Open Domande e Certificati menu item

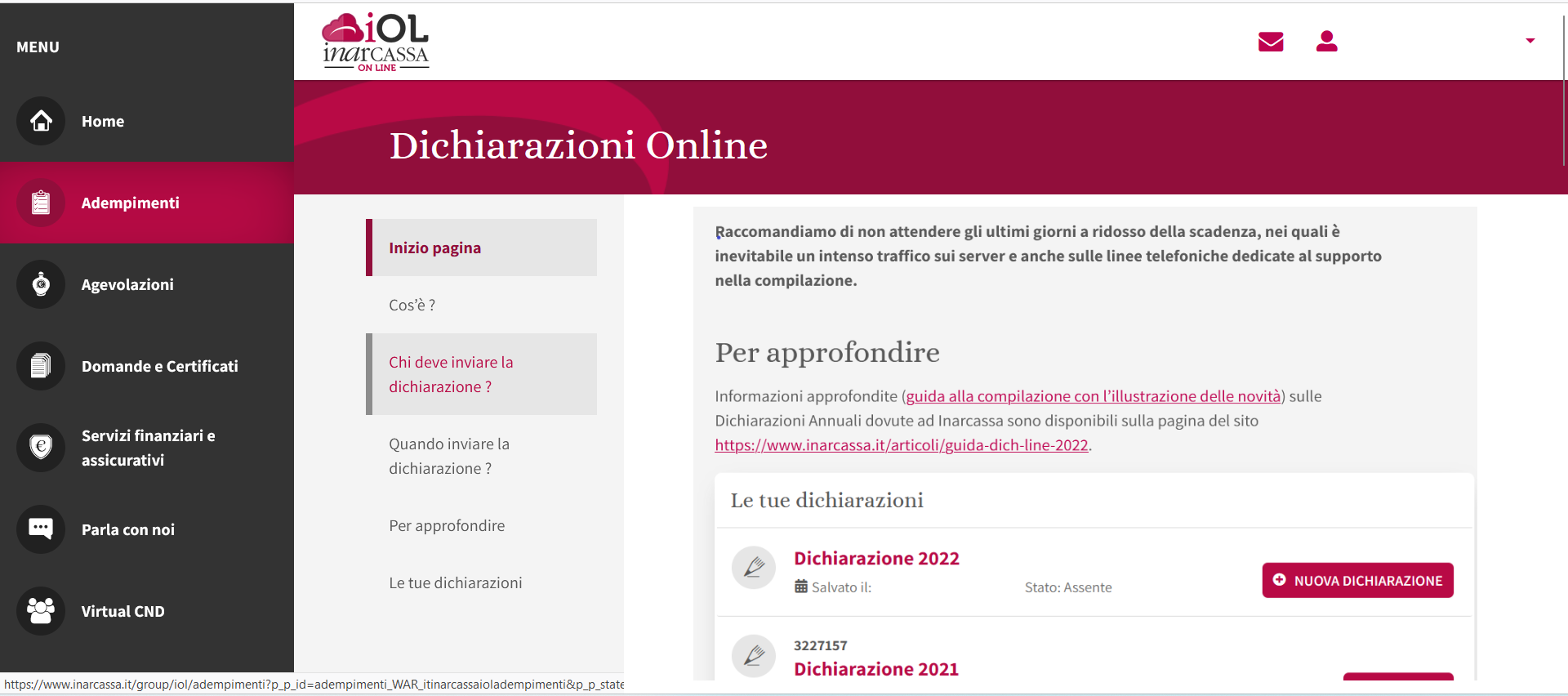click(147, 366)
